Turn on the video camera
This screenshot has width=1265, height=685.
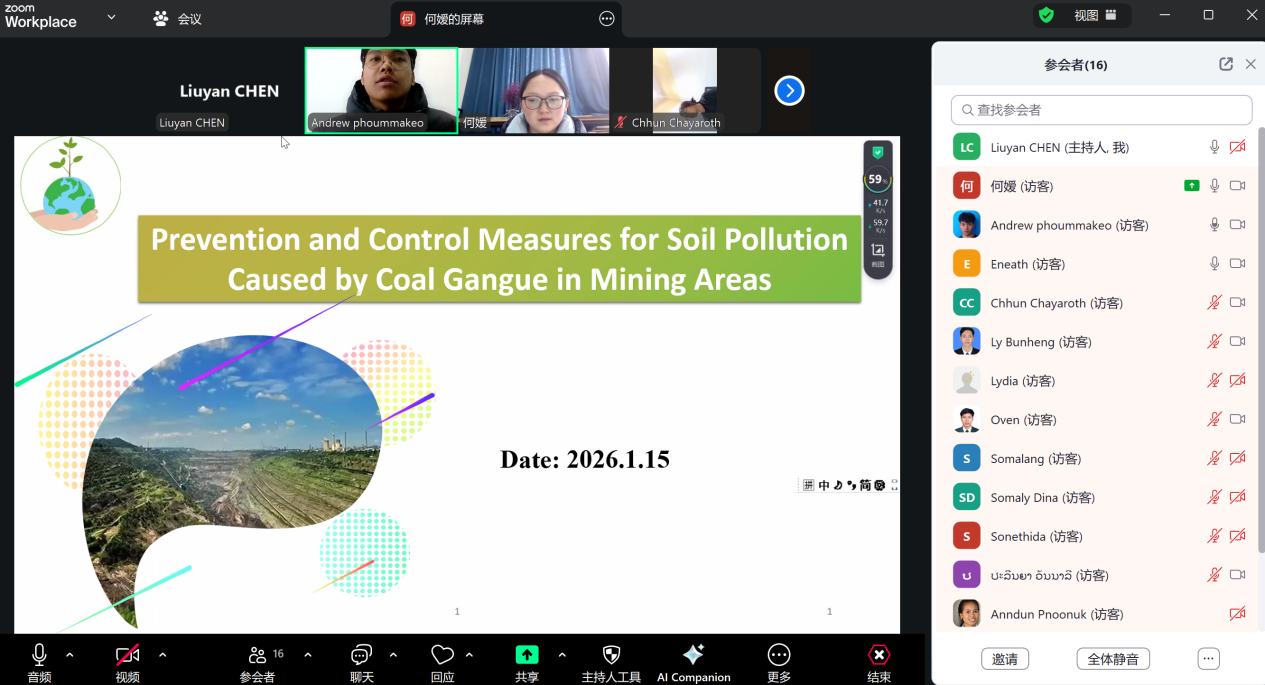[127, 655]
